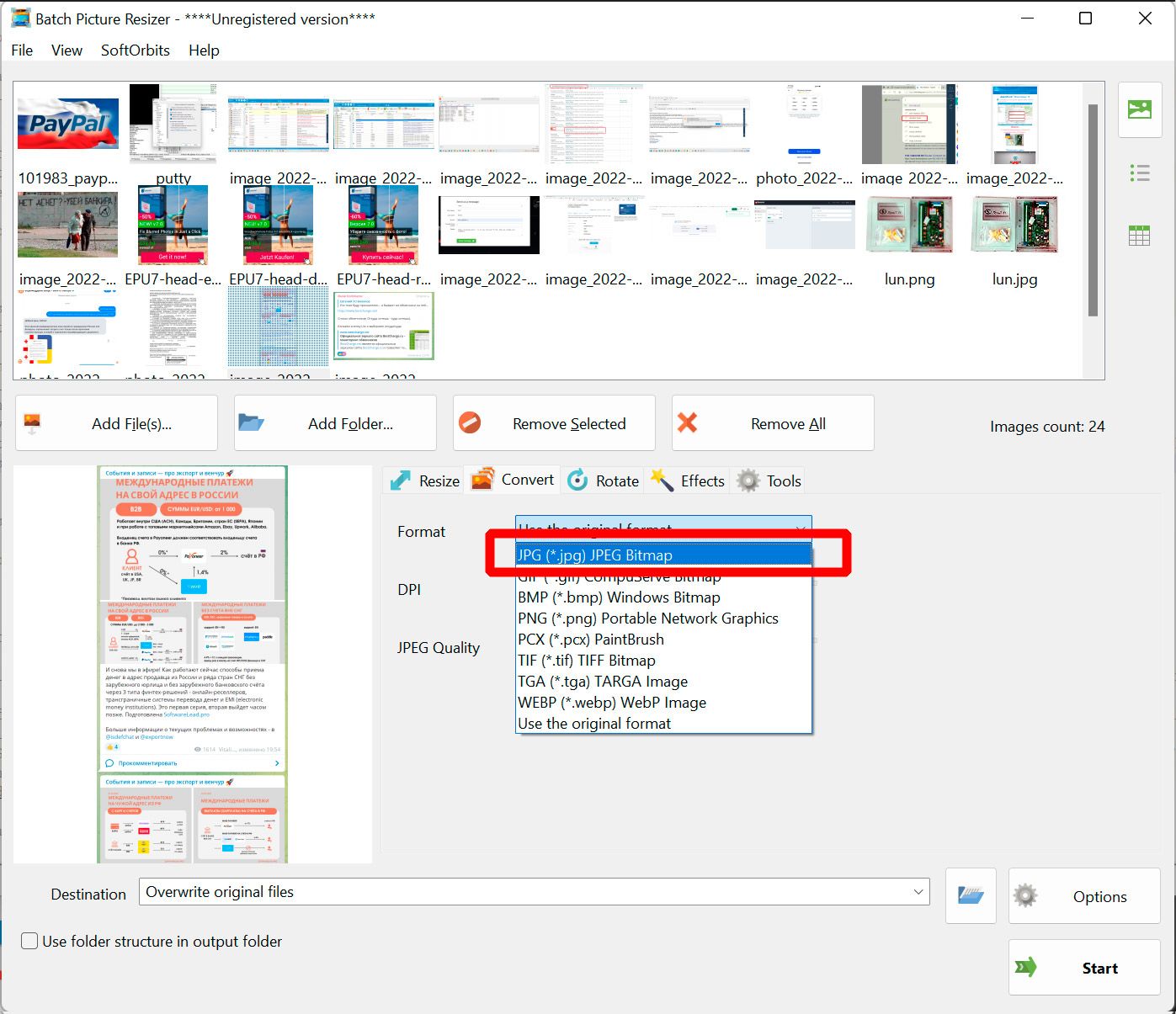This screenshot has height=1014, width=1176.
Task: Select the lun.png thumbnail
Action: click(909, 225)
